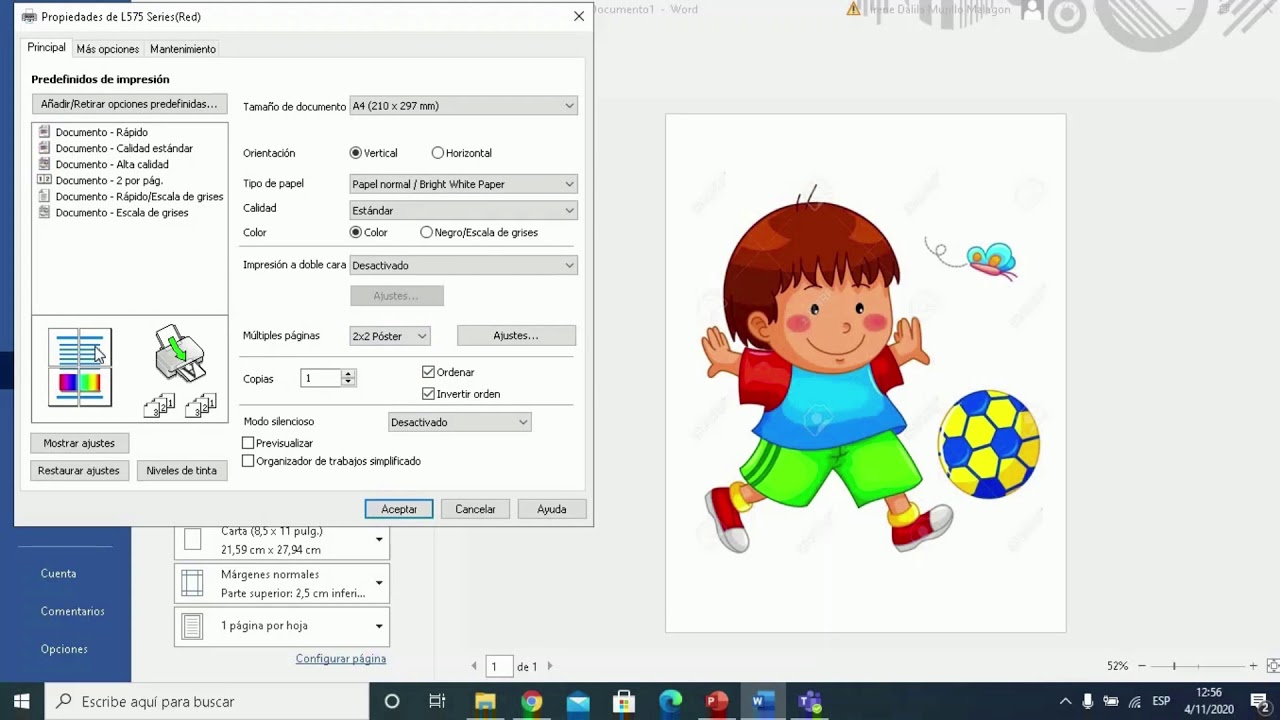Open the Calidad dropdown
Viewport: 1280px width, 720px height.
click(464, 210)
